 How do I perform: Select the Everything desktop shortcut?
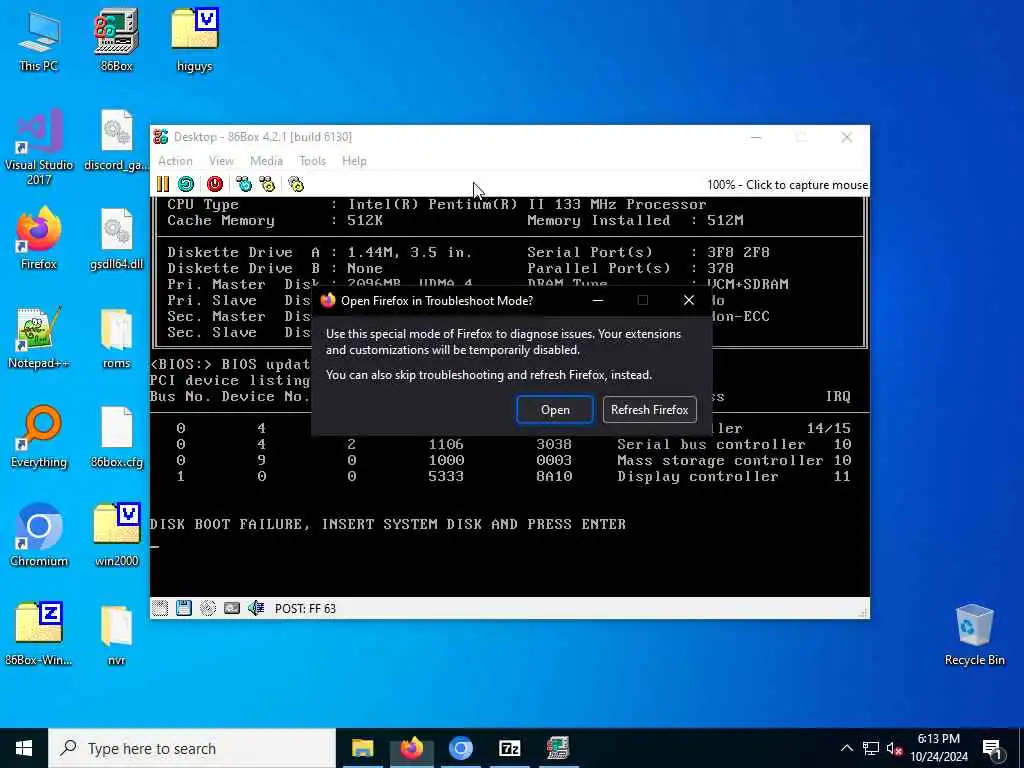[x=39, y=437]
